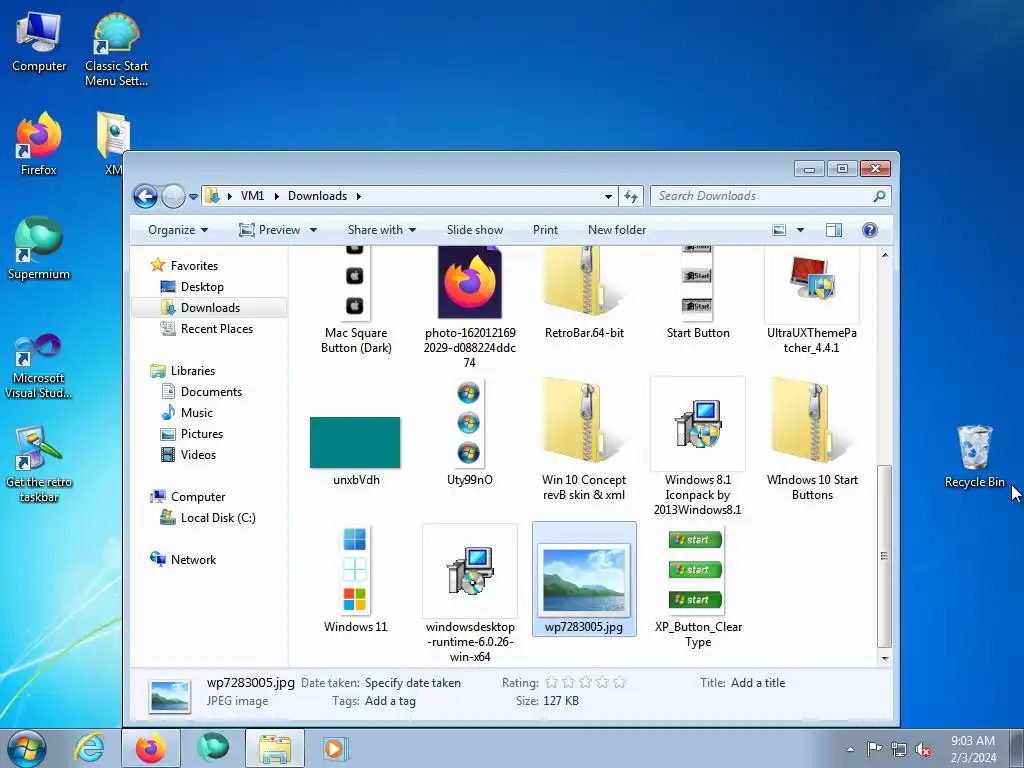Click the refresh button in address bar
This screenshot has height=768, width=1024.
pos(631,196)
